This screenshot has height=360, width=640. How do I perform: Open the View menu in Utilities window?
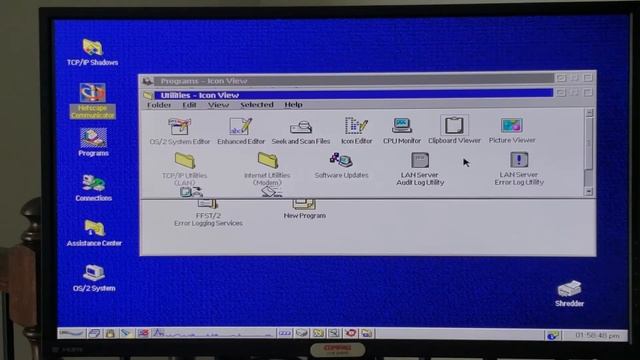coord(218,105)
